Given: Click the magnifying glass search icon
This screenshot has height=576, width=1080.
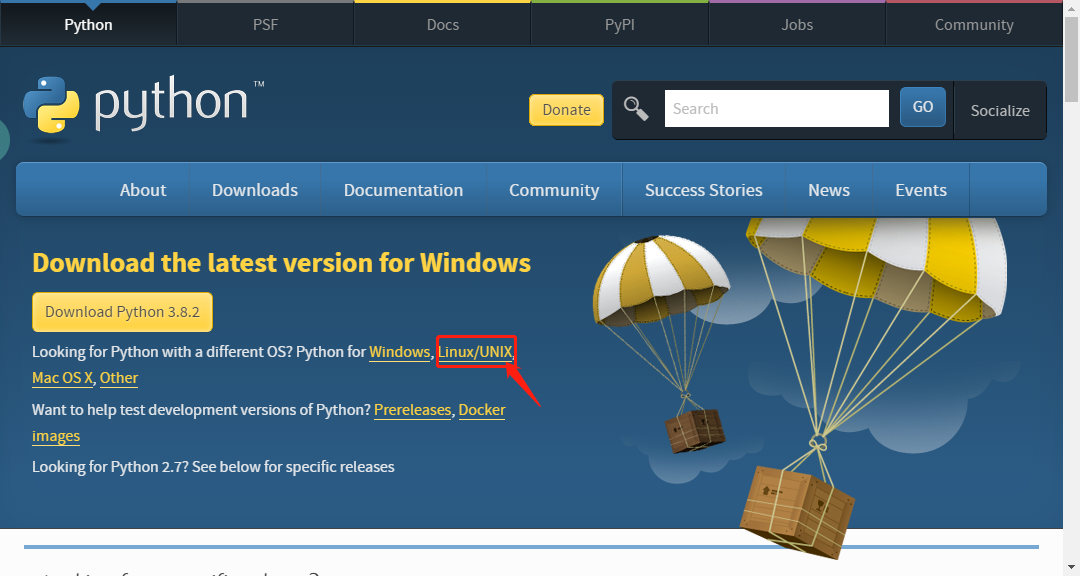Looking at the screenshot, I should (636, 109).
